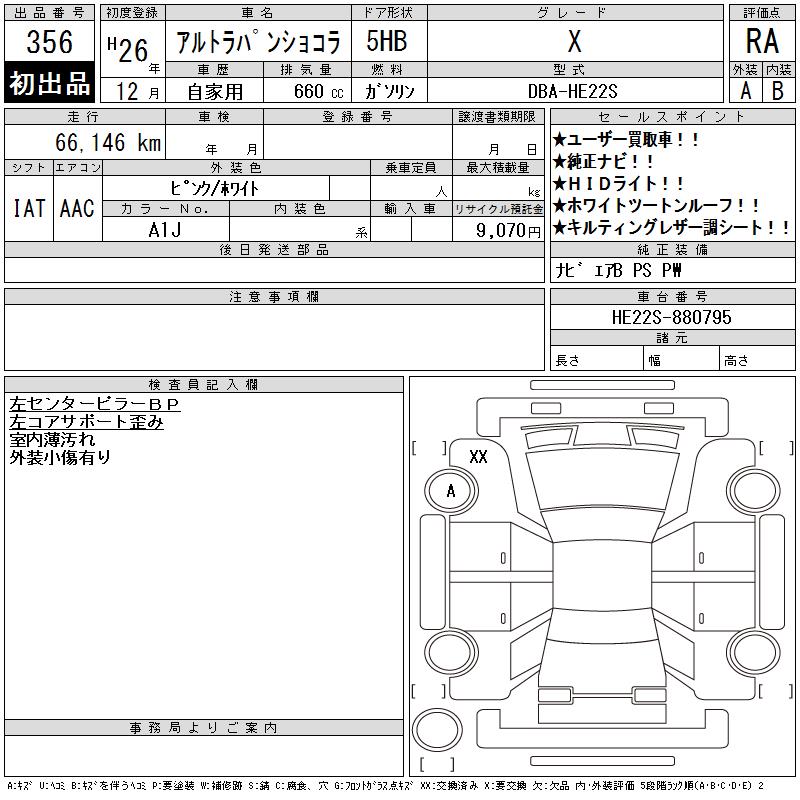The width and height of the screenshot is (800, 800).
Task: Click the underlined 左コアサポート歪み note
Action: pyautogui.click(x=86, y=422)
